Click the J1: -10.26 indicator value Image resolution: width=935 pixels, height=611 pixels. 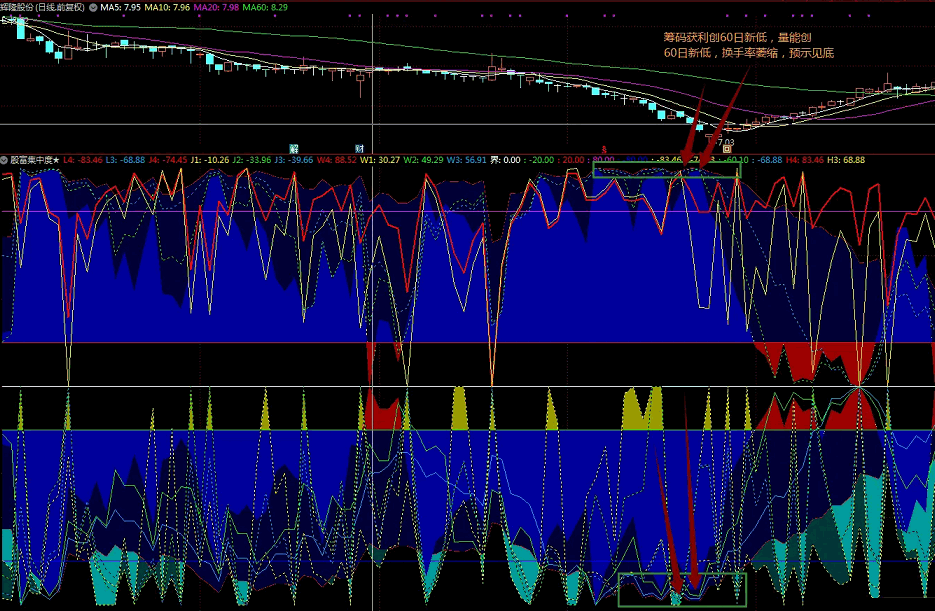209,160
